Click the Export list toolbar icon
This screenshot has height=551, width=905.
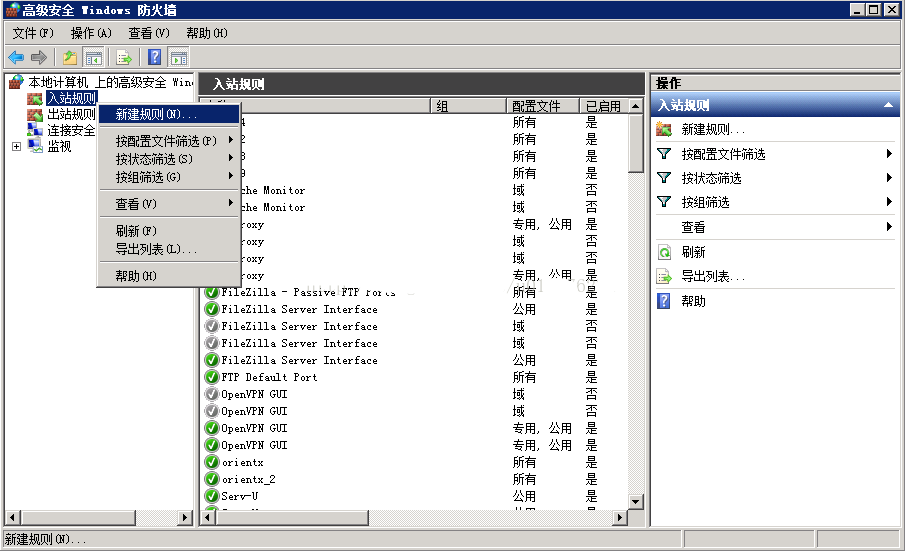tap(124, 58)
